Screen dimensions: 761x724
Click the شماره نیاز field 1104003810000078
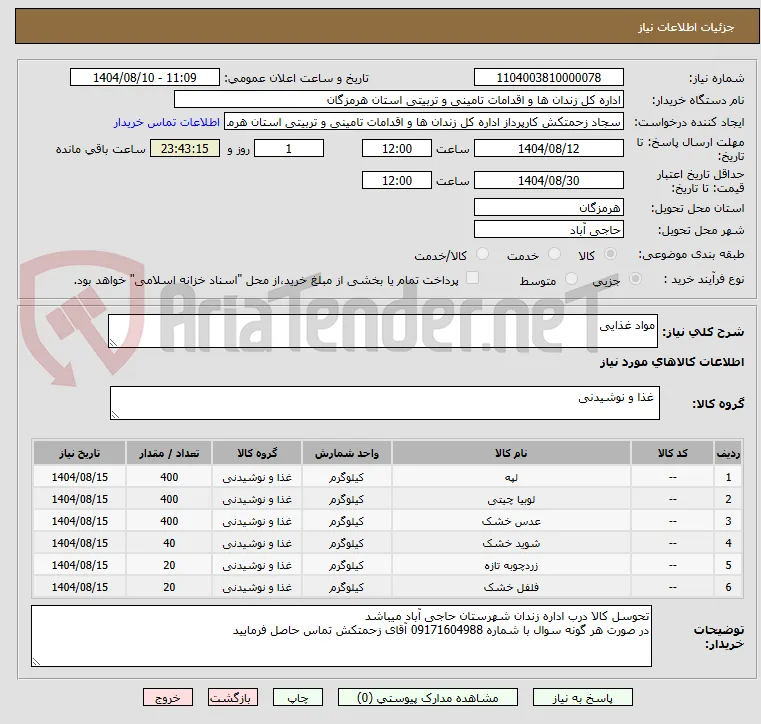tap(548, 78)
